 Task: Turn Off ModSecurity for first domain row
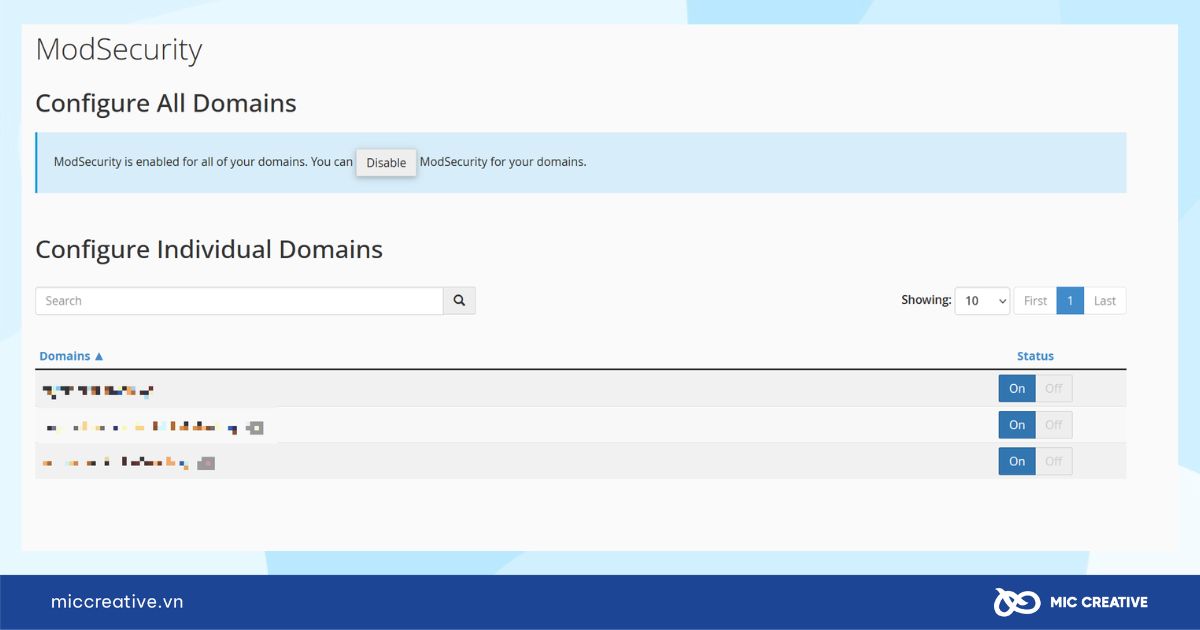click(x=1054, y=388)
